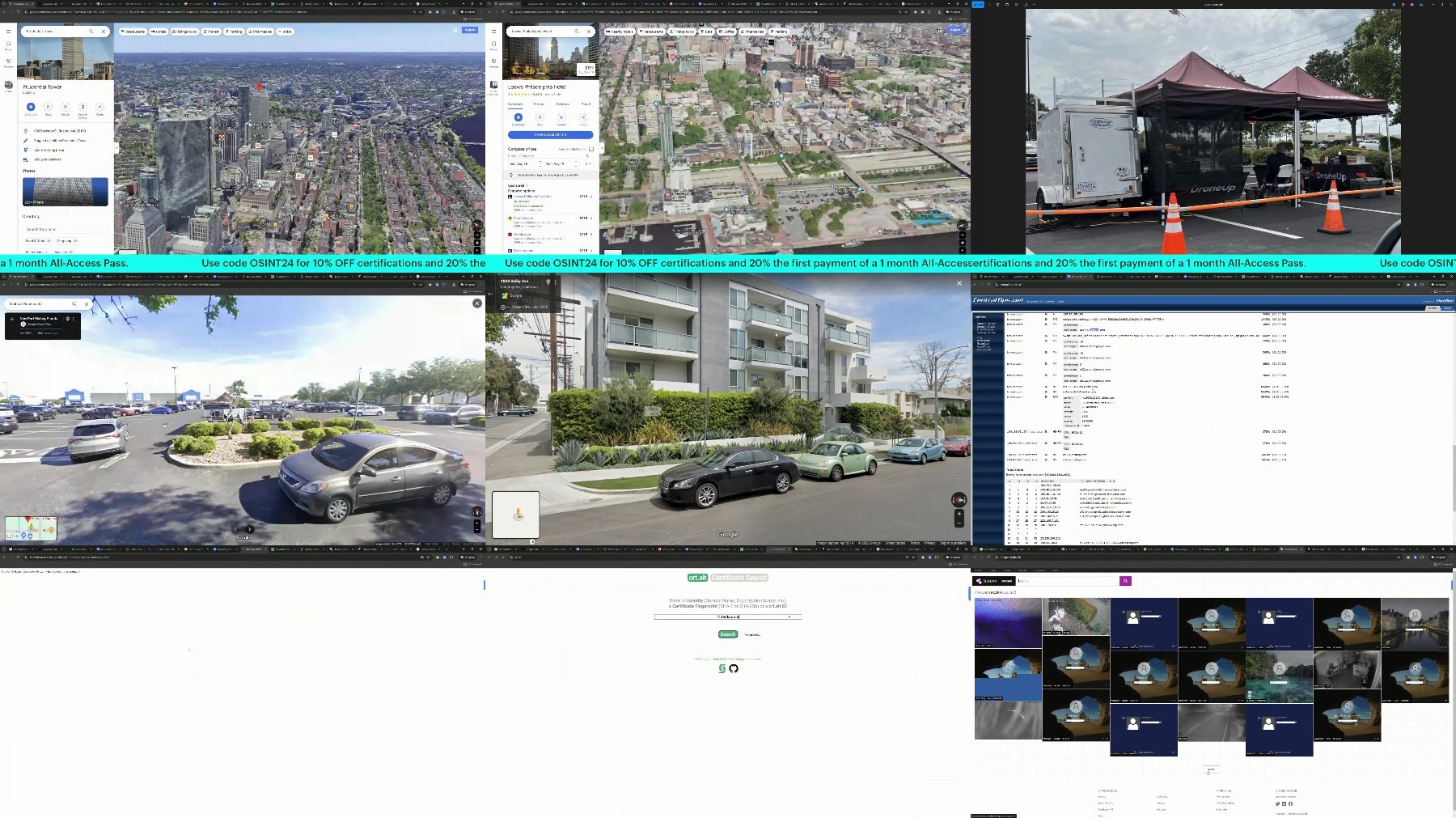
Task: Zoom in on Los Angeles Street View
Action: pos(959,513)
